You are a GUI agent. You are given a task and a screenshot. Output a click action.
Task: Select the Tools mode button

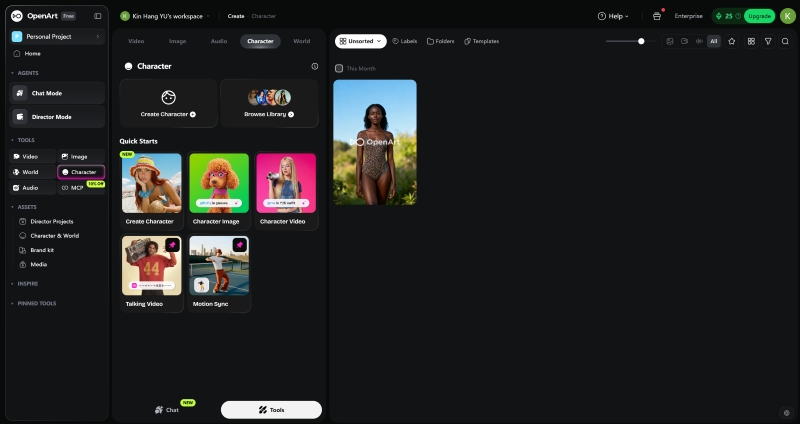point(271,410)
